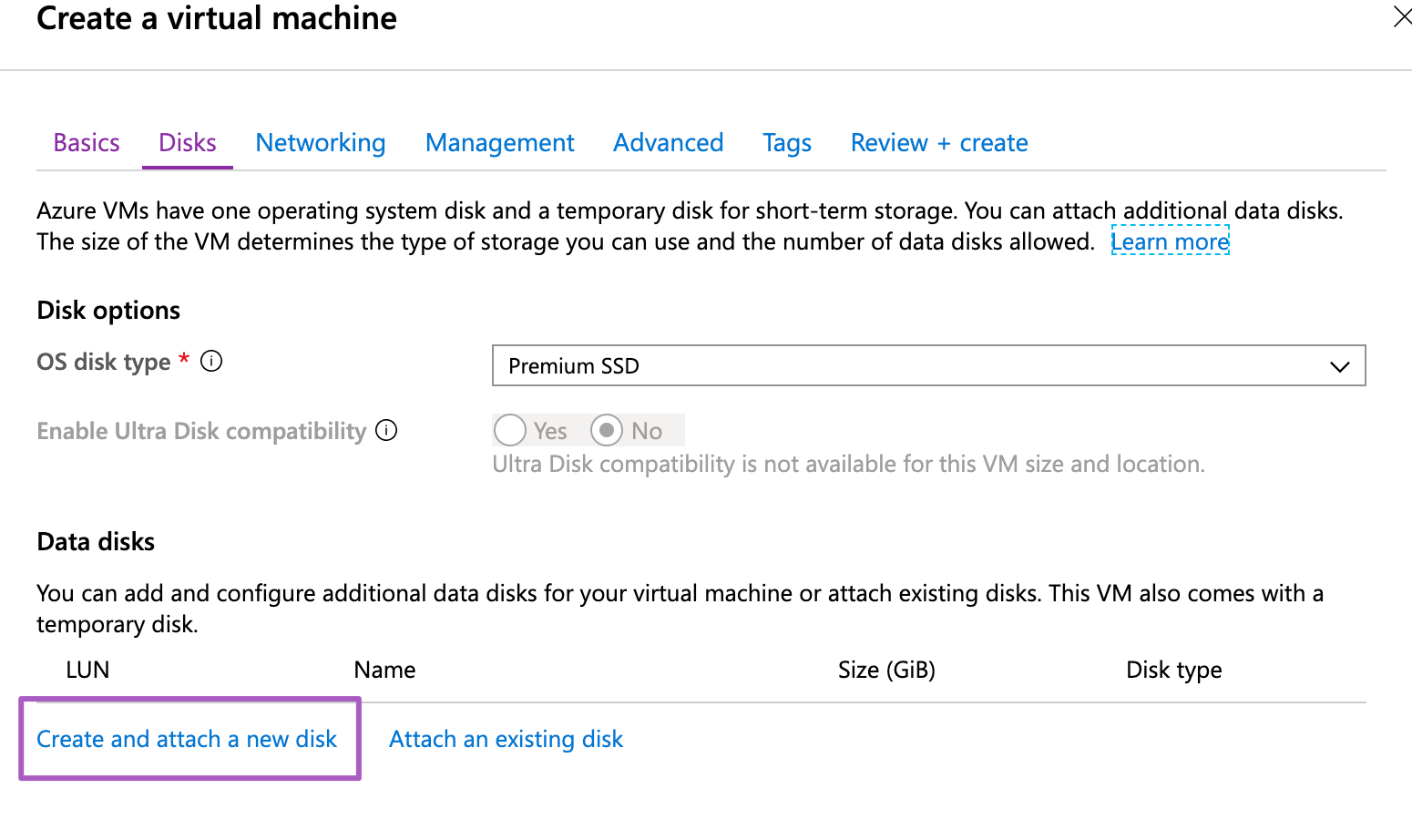Click the LUN column header

tap(87, 671)
